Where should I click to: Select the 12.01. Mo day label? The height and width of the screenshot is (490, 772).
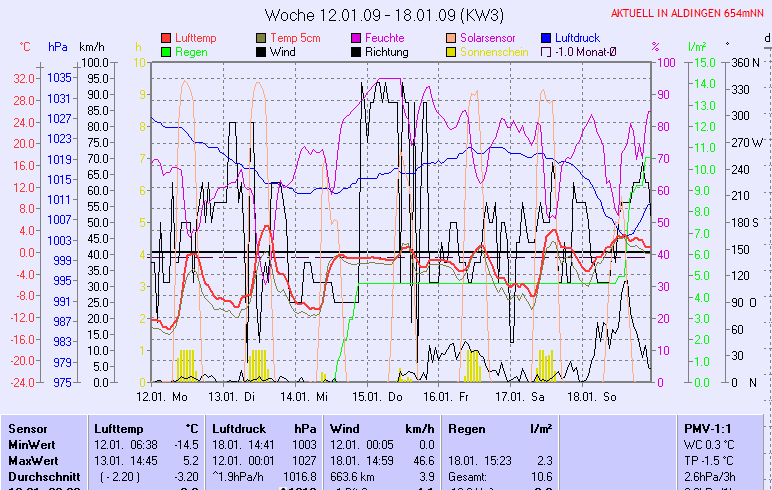pos(163,396)
